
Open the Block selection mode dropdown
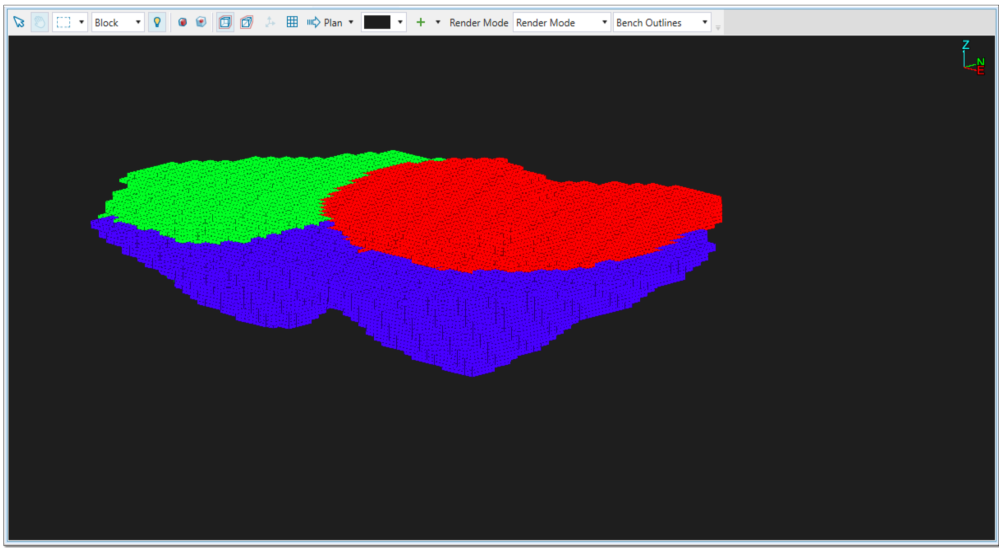point(118,22)
